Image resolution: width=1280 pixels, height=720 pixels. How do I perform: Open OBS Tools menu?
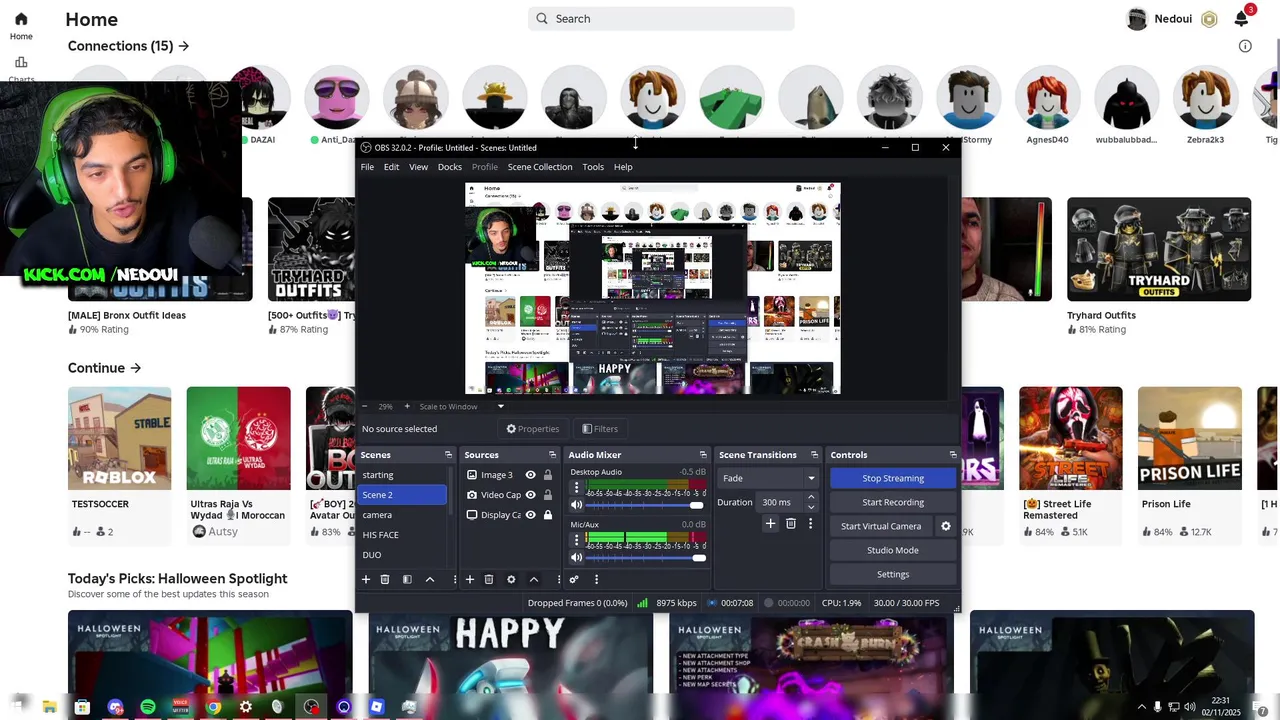[x=593, y=167]
